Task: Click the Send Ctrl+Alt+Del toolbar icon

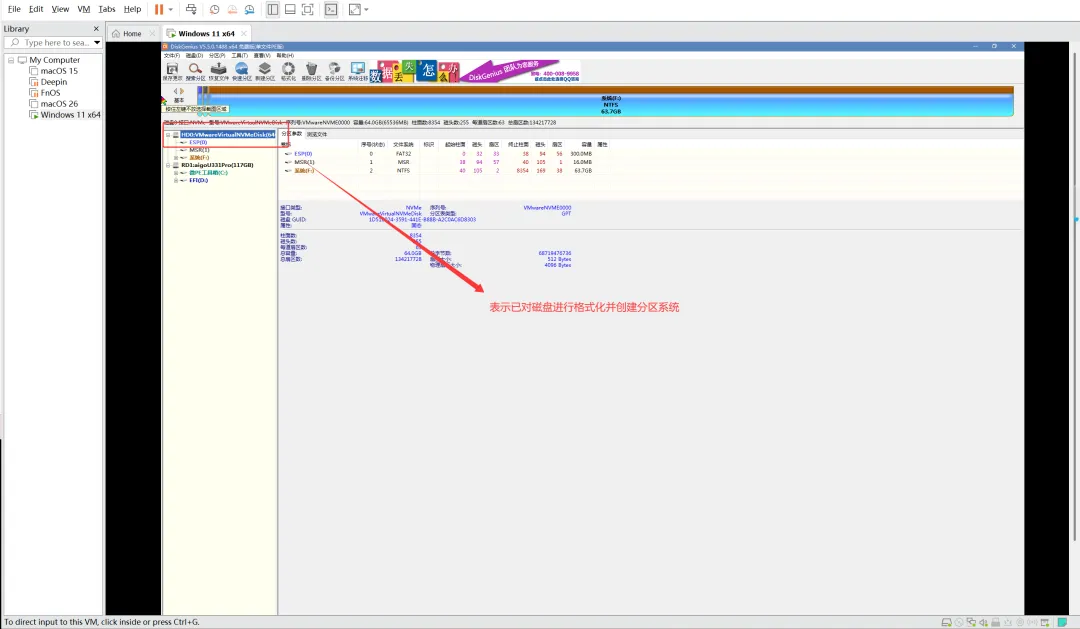Action: click(191, 10)
